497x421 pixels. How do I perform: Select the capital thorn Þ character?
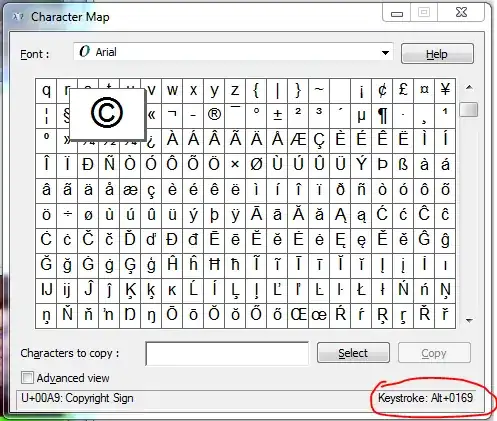click(382, 165)
